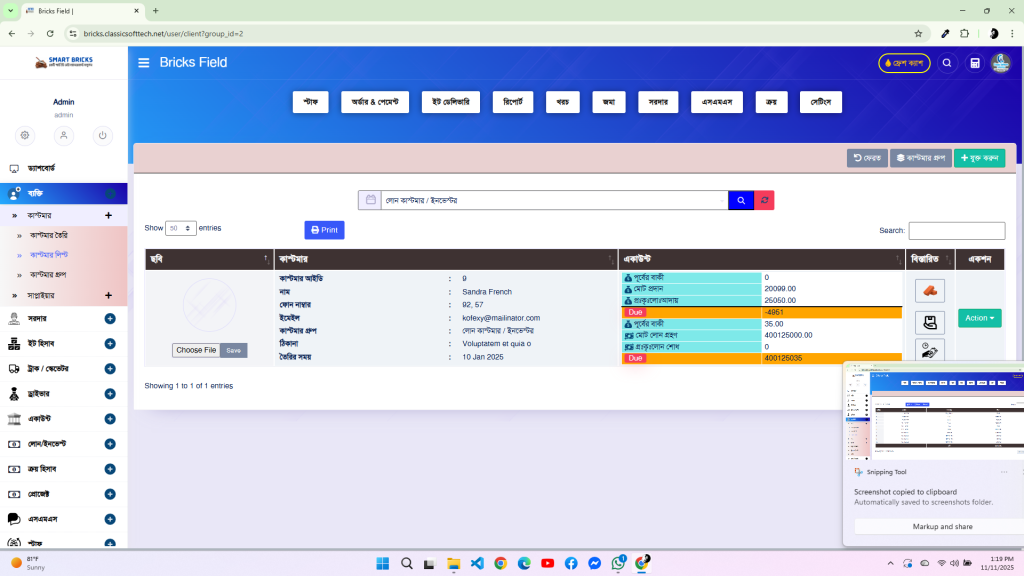Click the receipt/save icon under the brick icon
The image size is (1024, 576).
[x=929, y=322]
